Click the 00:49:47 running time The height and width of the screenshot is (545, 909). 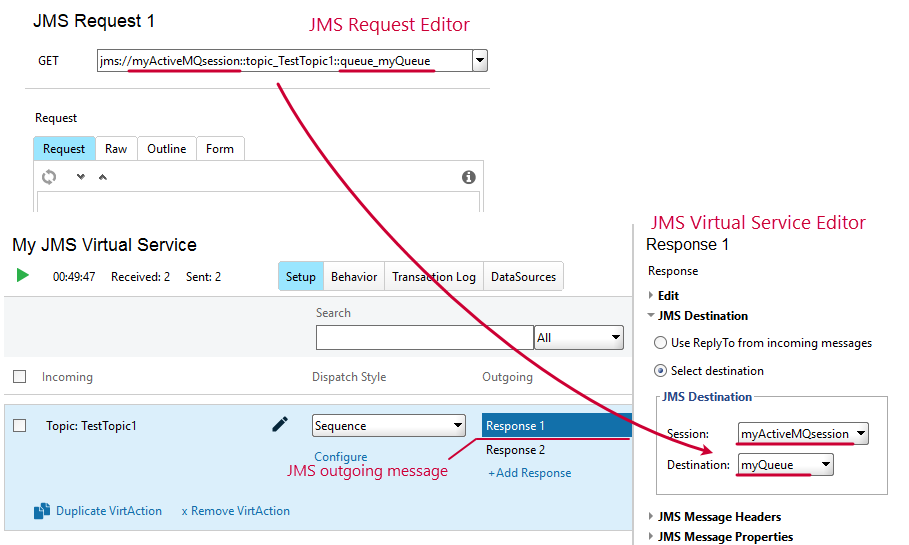(x=74, y=277)
